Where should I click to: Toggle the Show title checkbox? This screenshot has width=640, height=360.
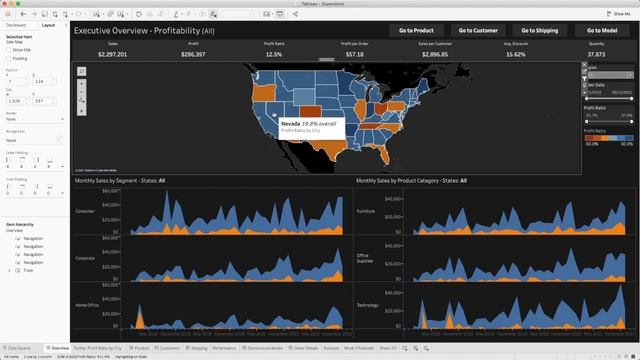(8, 50)
